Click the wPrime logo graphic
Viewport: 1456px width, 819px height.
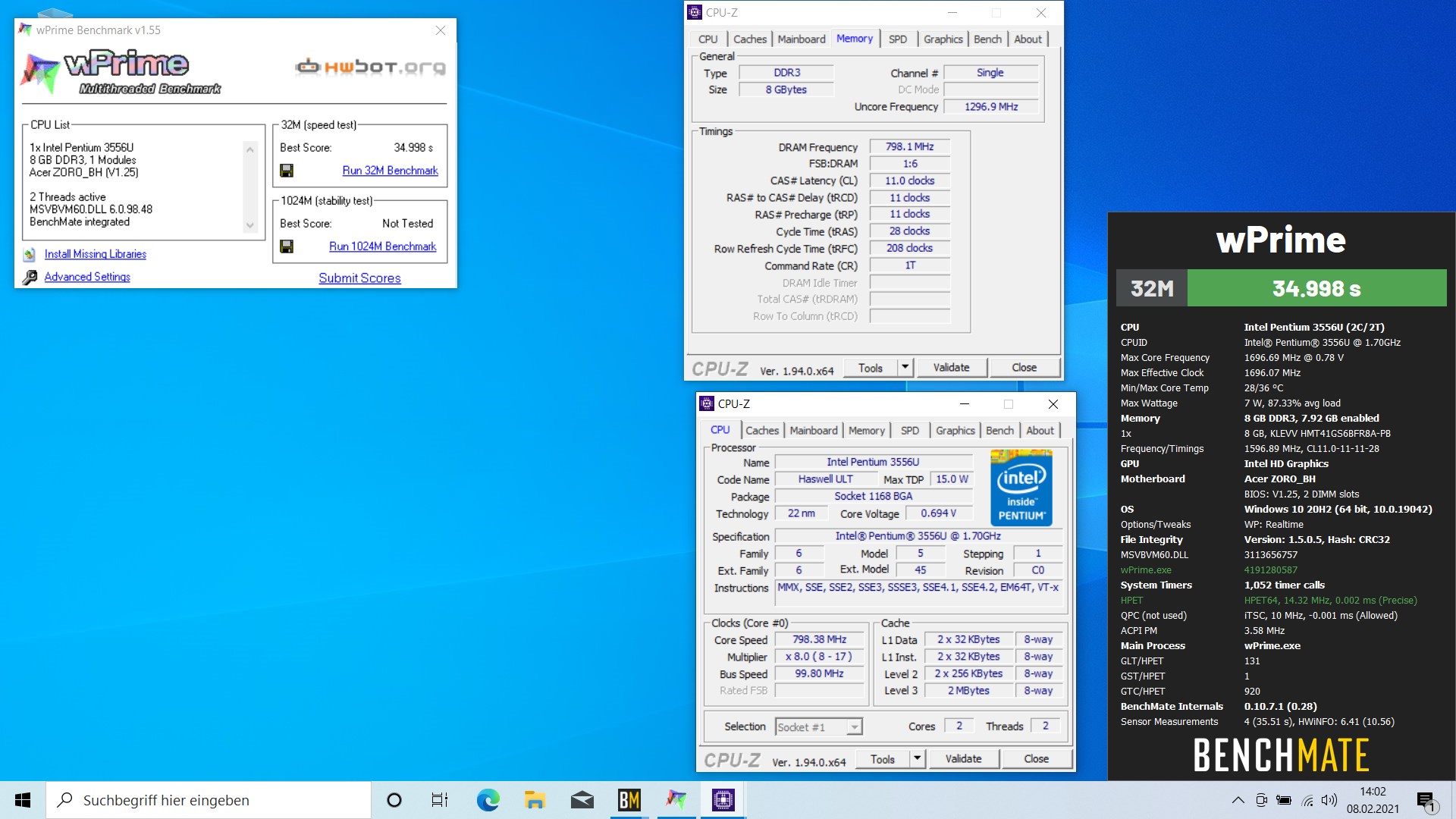point(121,73)
